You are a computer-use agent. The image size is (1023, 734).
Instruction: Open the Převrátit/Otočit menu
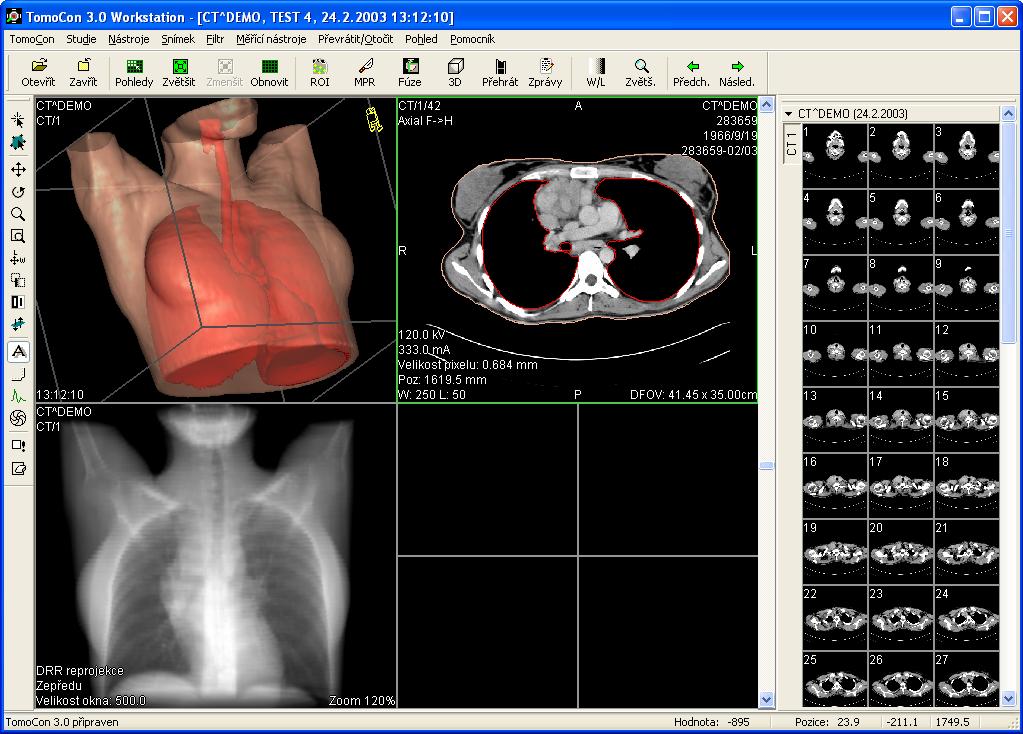tap(356, 39)
